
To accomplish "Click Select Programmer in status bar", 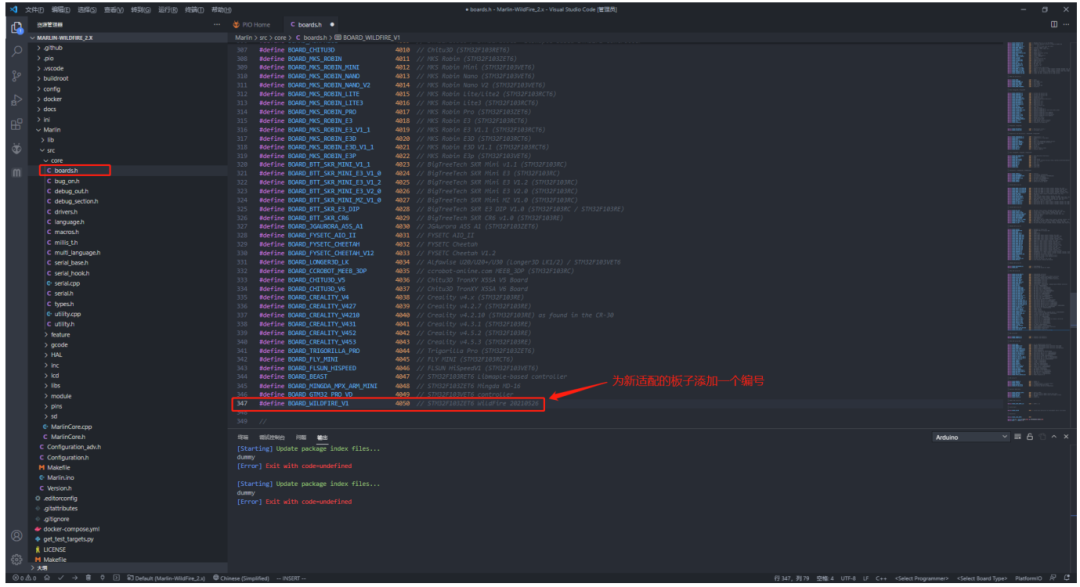I will click(x=922, y=578).
